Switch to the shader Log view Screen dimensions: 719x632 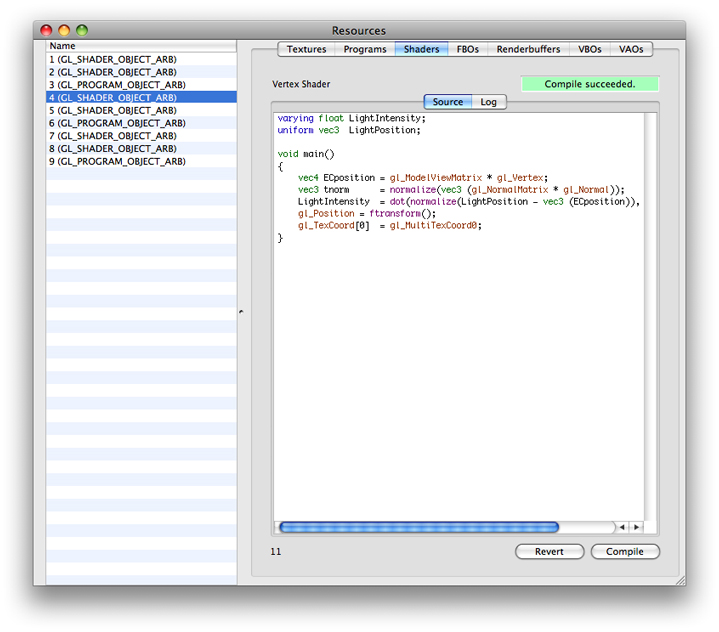click(488, 102)
